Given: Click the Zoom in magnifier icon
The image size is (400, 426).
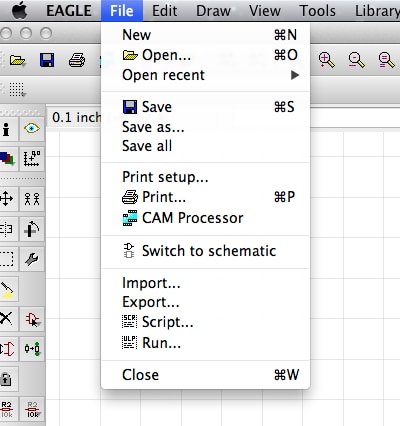Looking at the screenshot, I should (326, 60).
